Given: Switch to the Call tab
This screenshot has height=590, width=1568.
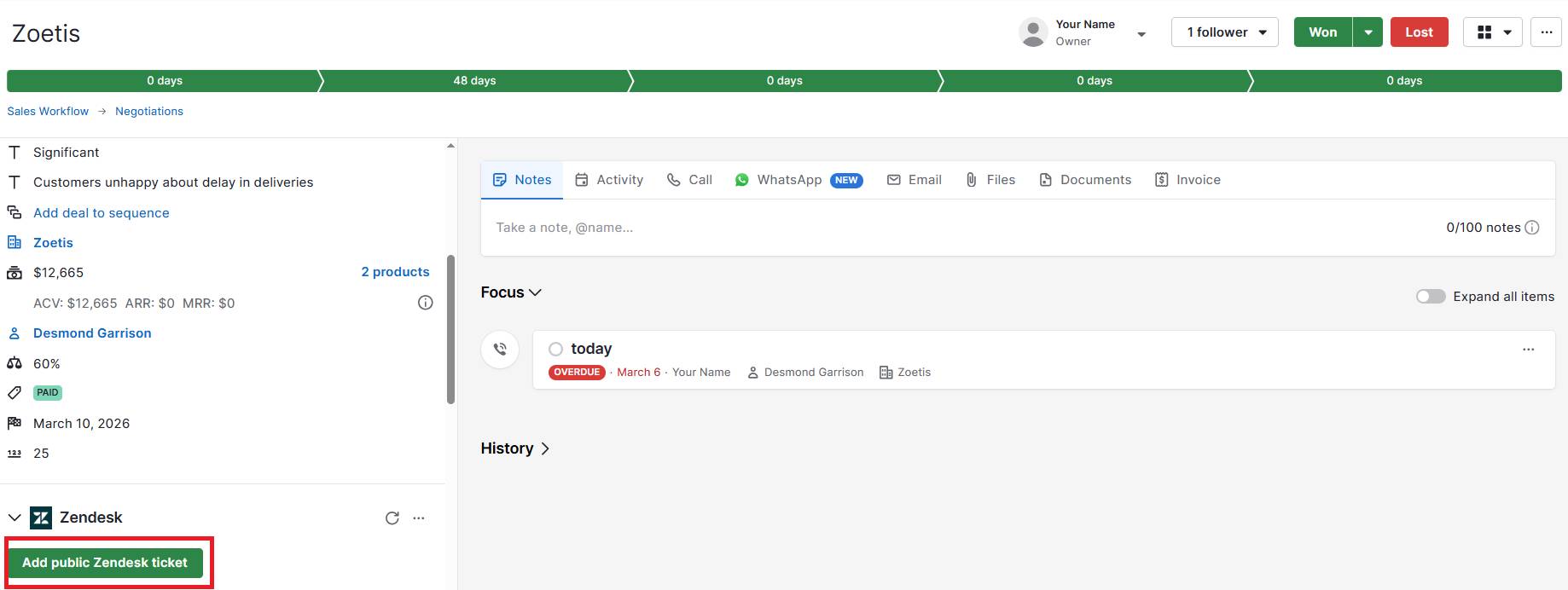Looking at the screenshot, I should point(689,180).
